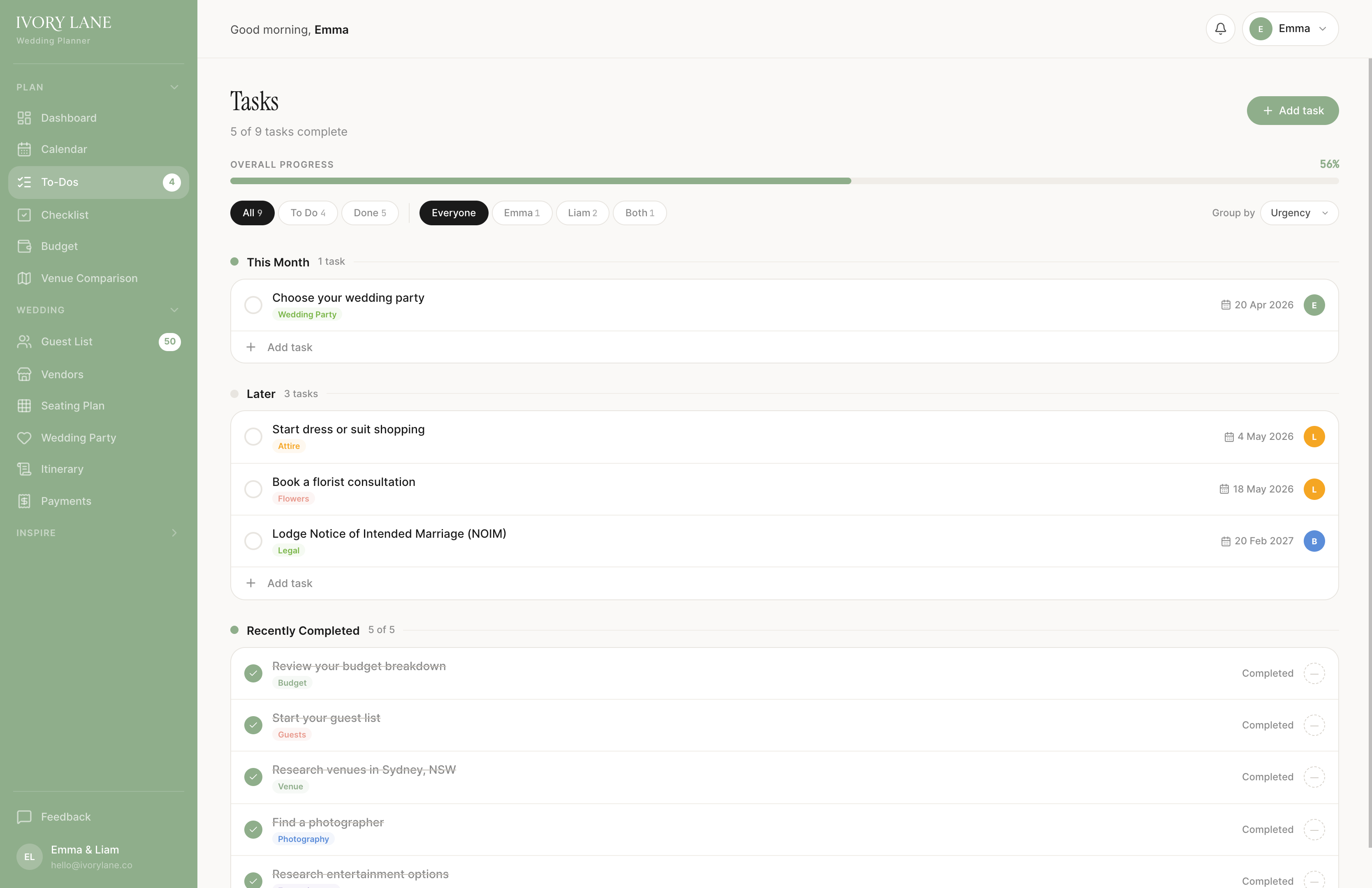Open the notifications bell
This screenshot has height=888, width=1372.
coord(1220,29)
